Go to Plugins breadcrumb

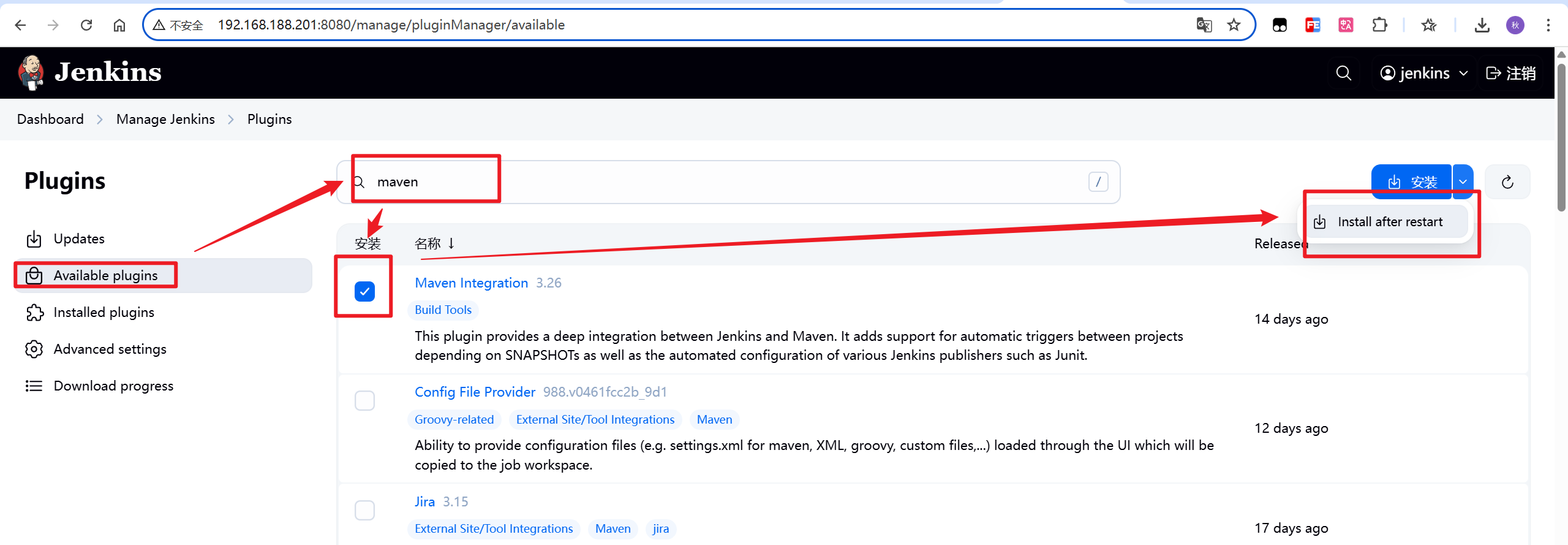(x=269, y=120)
